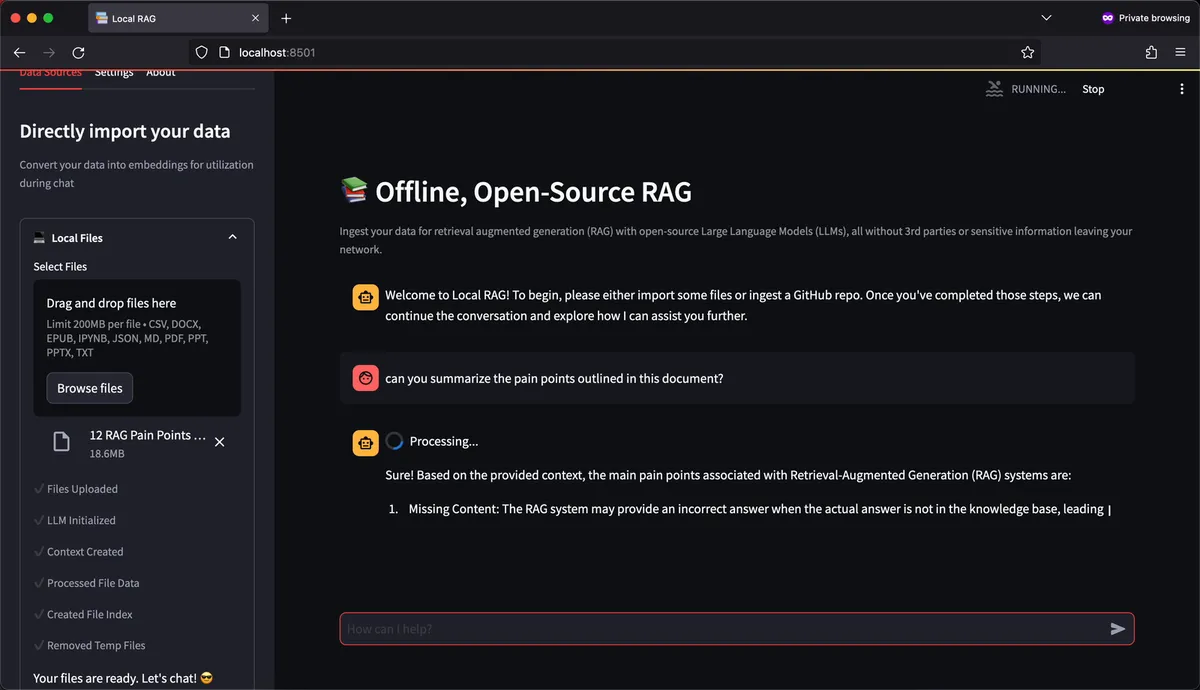Switch to the Data Sources tab
This screenshot has width=1200, height=690.
(50, 73)
